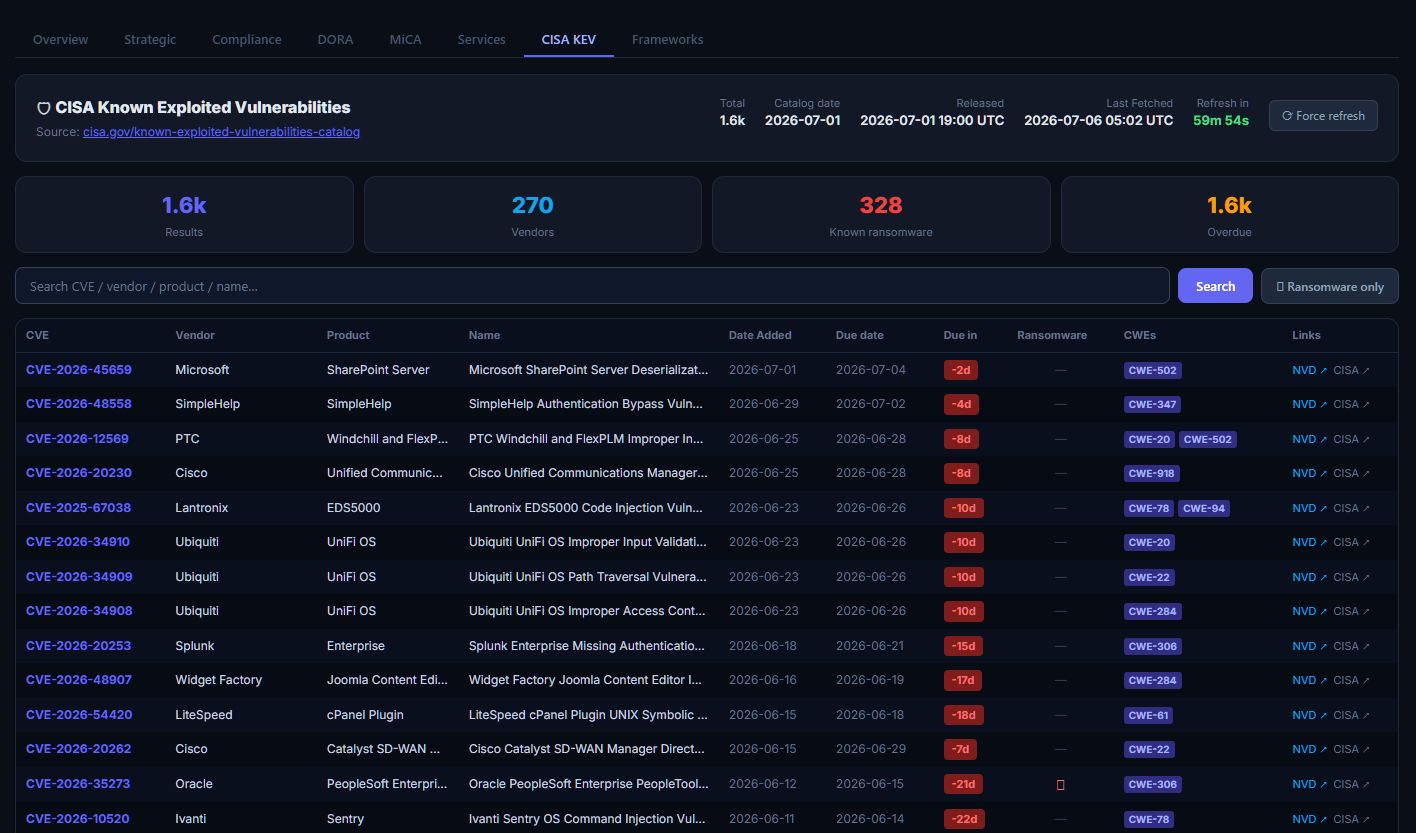
Task: Select the MiCA tab
Action: (405, 40)
